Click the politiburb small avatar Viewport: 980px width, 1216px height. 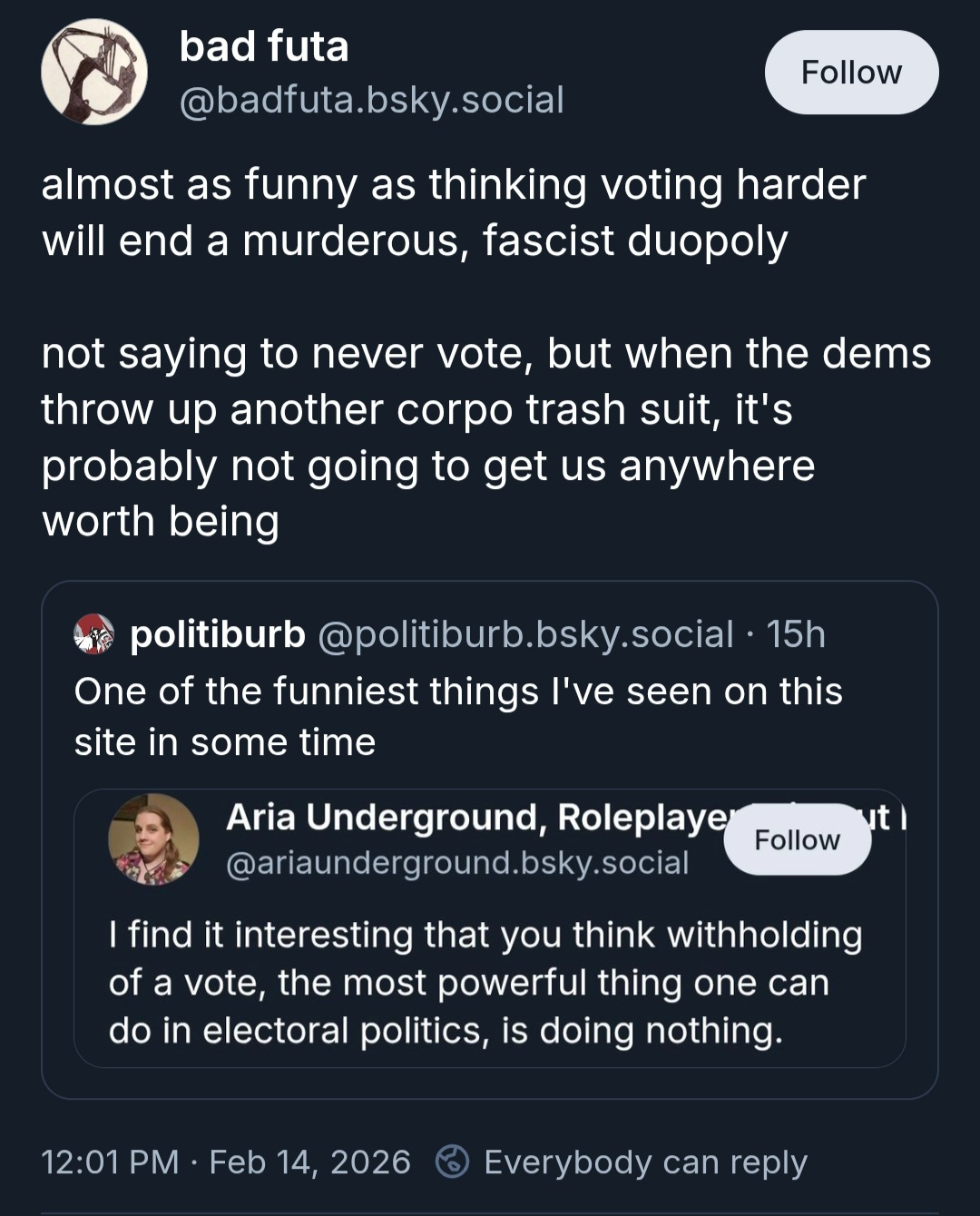point(94,634)
